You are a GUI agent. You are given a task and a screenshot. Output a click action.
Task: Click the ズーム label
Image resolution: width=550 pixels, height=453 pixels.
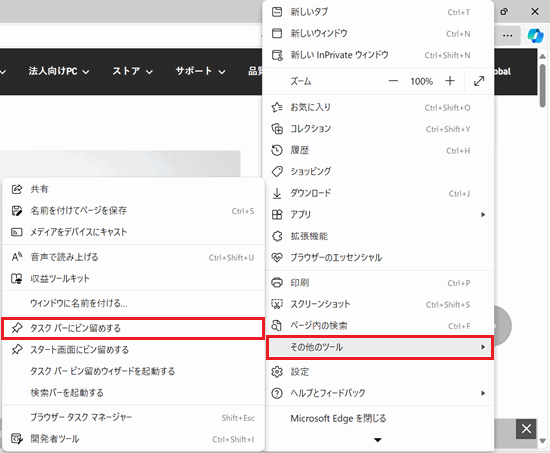[x=301, y=81]
